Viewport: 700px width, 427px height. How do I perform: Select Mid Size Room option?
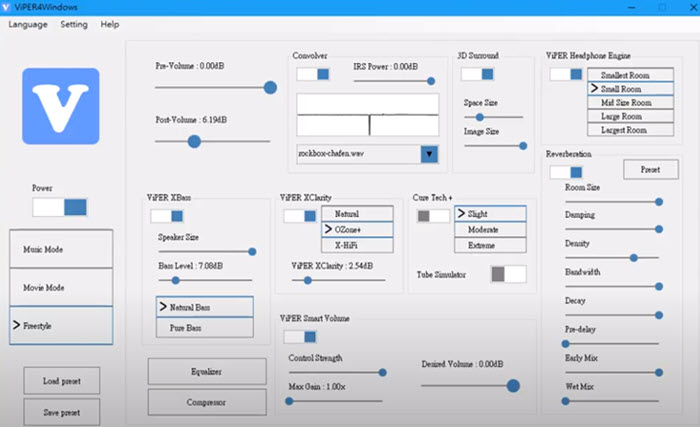tap(630, 102)
